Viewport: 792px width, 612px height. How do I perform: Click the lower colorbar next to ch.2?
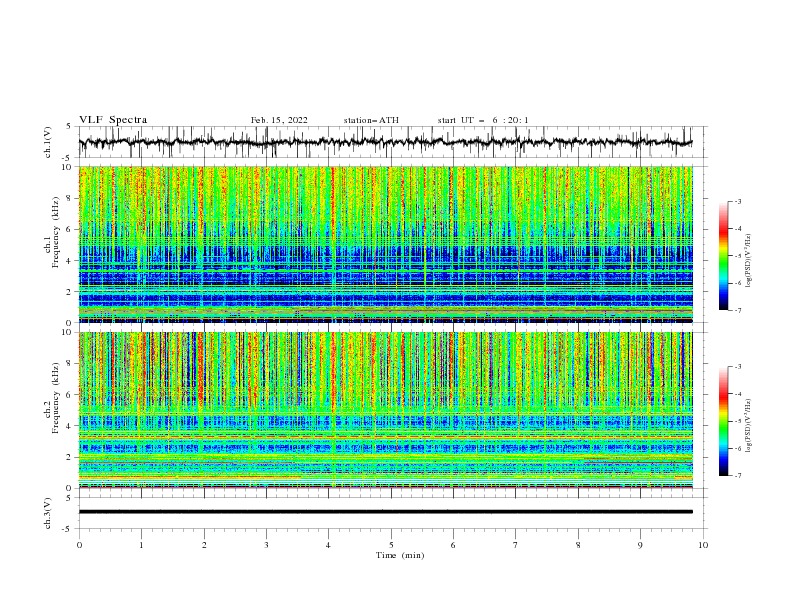[x=723, y=421]
